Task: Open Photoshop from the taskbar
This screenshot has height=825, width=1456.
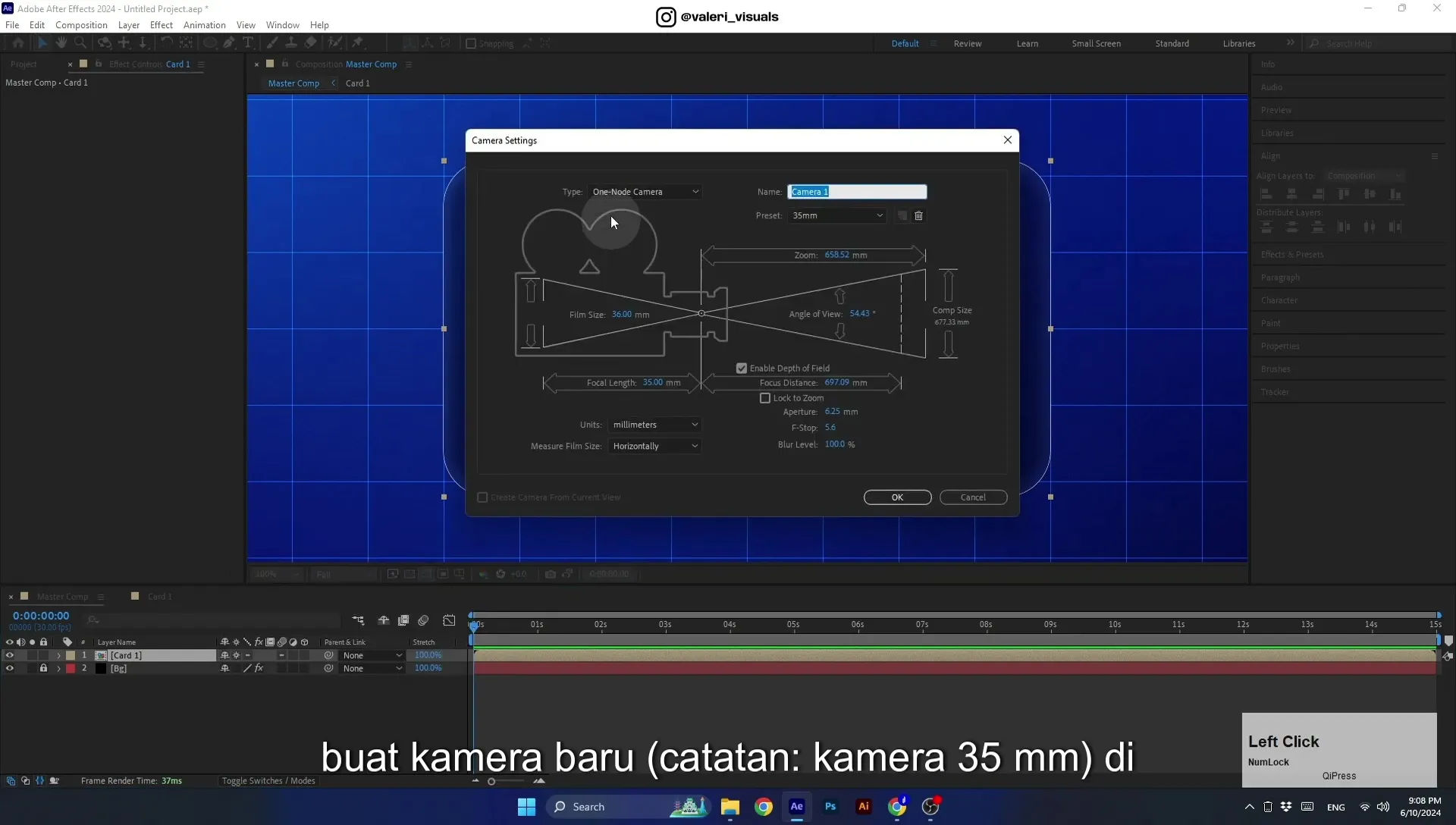Action: click(x=830, y=807)
